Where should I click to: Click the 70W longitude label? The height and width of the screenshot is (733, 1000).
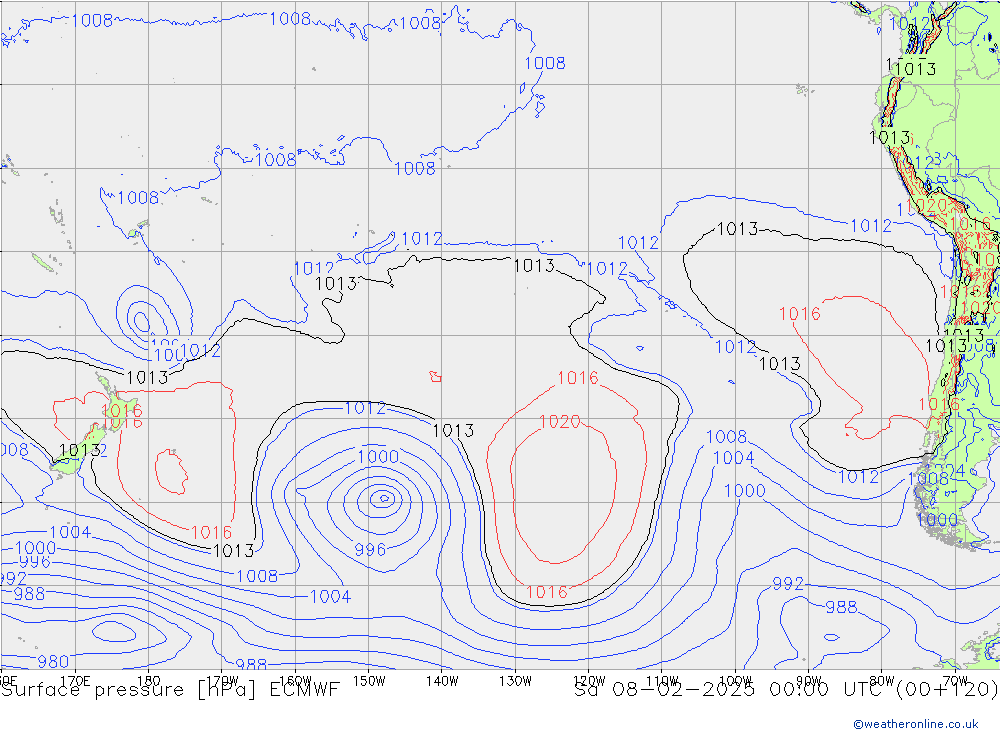pyautogui.click(x=955, y=681)
